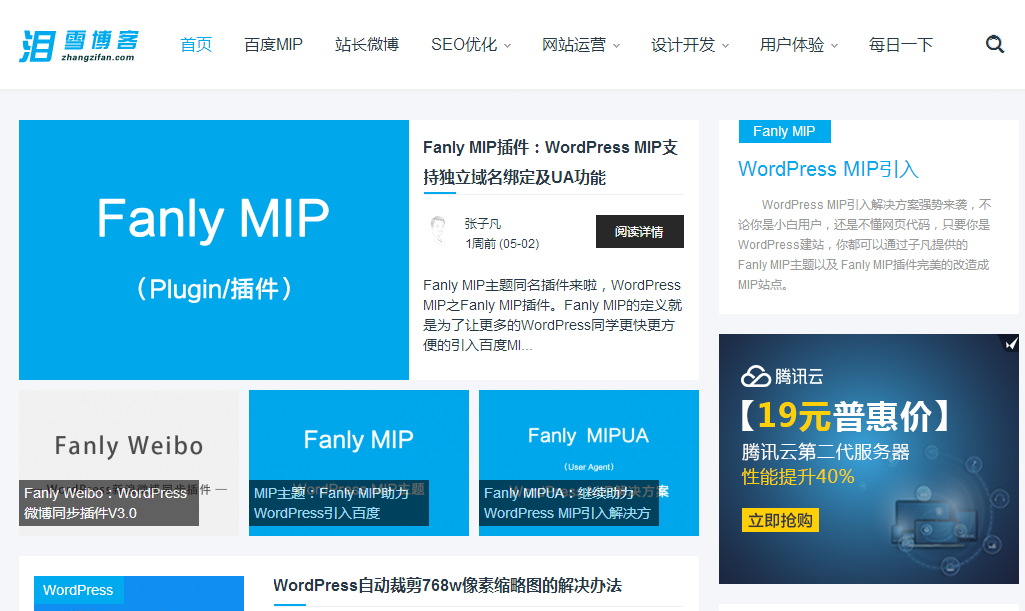Go to the 首页 menu item
1025x611 pixels.
coord(196,44)
